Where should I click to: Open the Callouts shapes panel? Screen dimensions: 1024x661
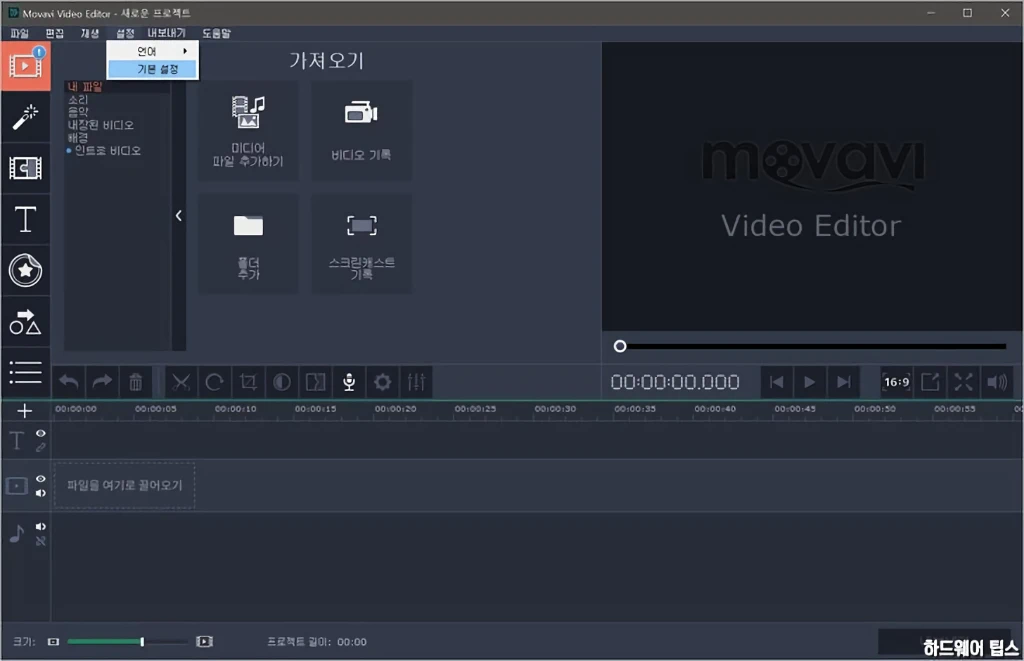(25, 322)
